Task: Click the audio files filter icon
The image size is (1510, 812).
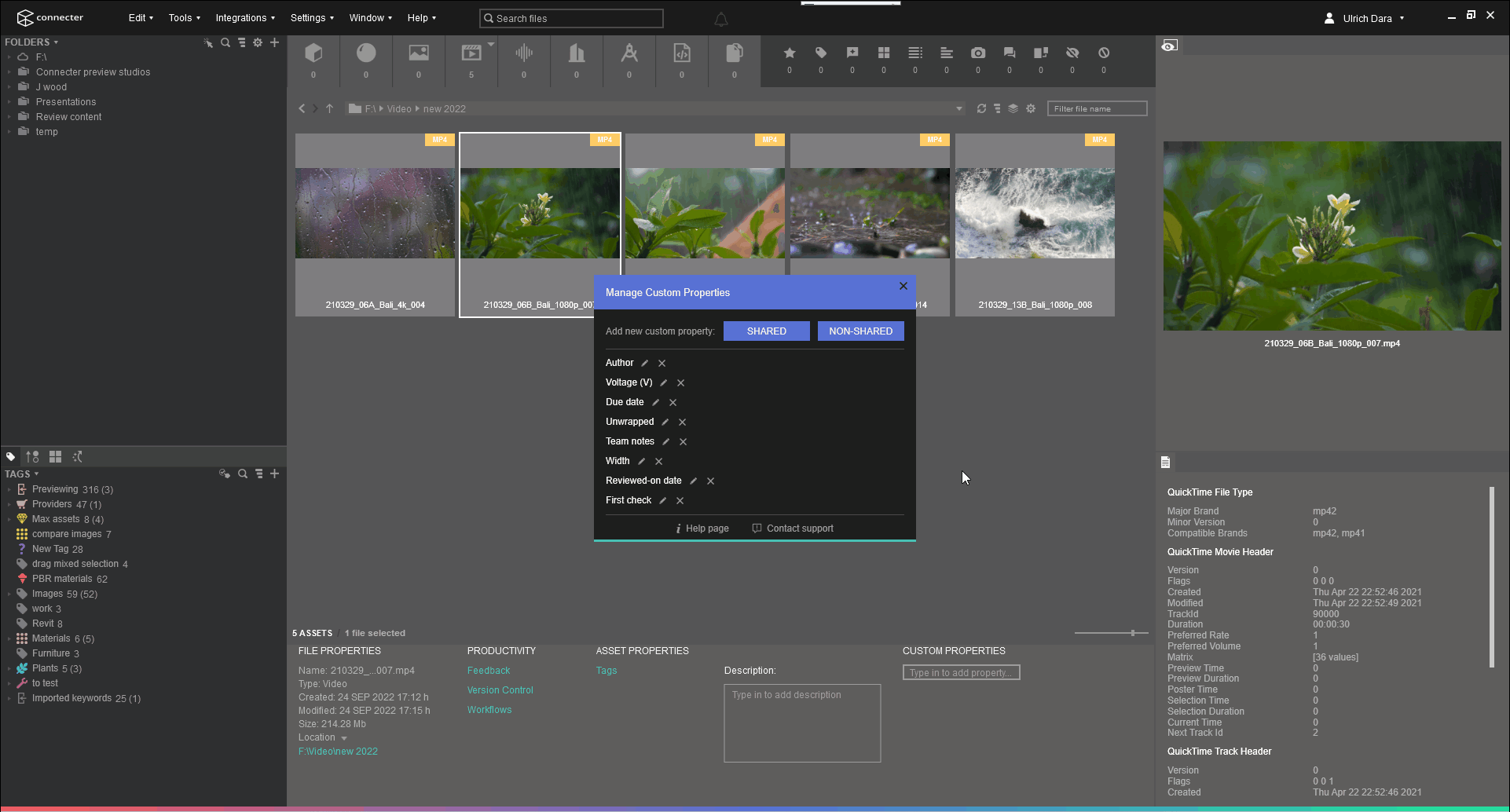Action: tap(523, 53)
